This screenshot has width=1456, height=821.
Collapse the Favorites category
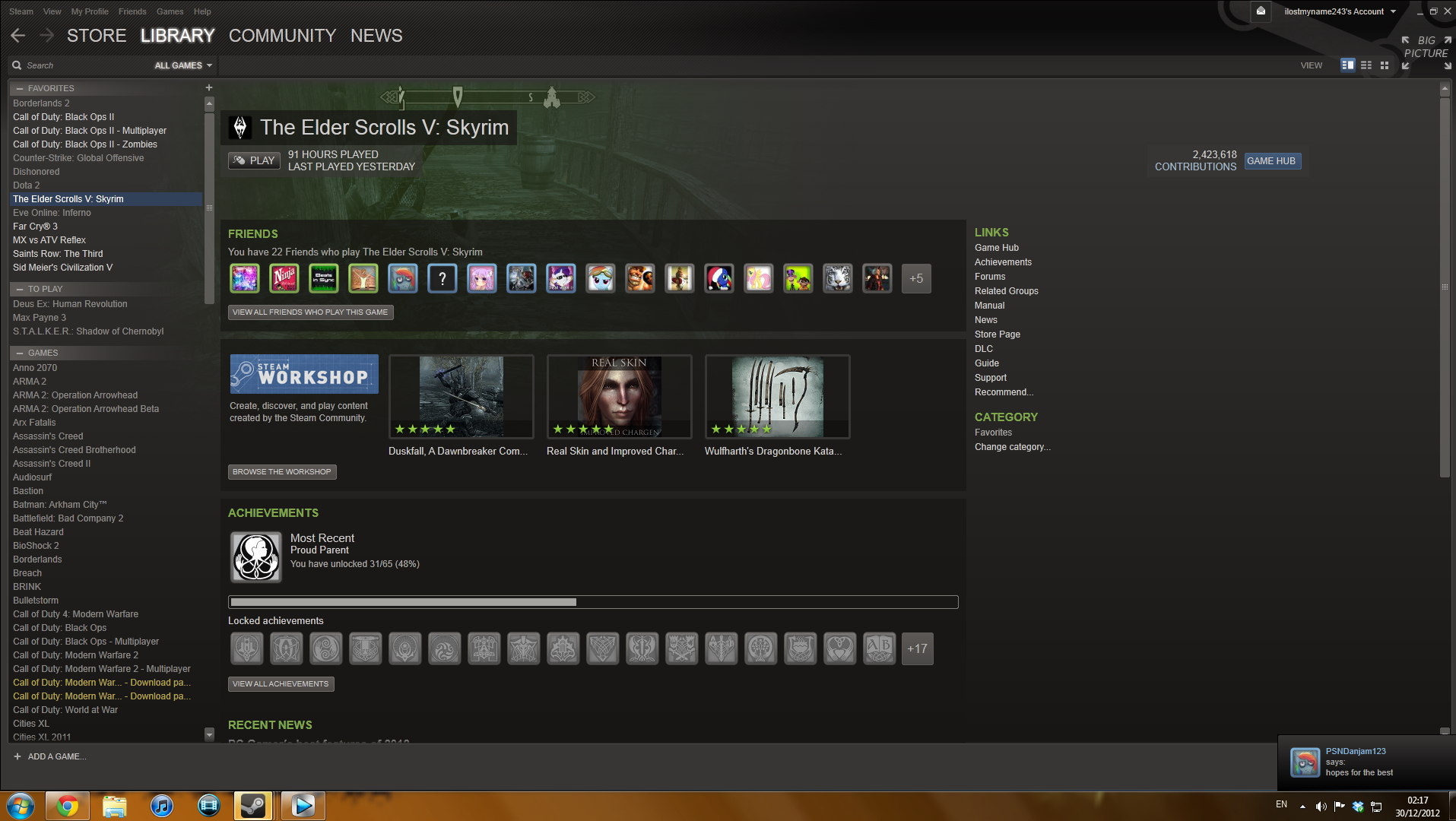point(20,88)
